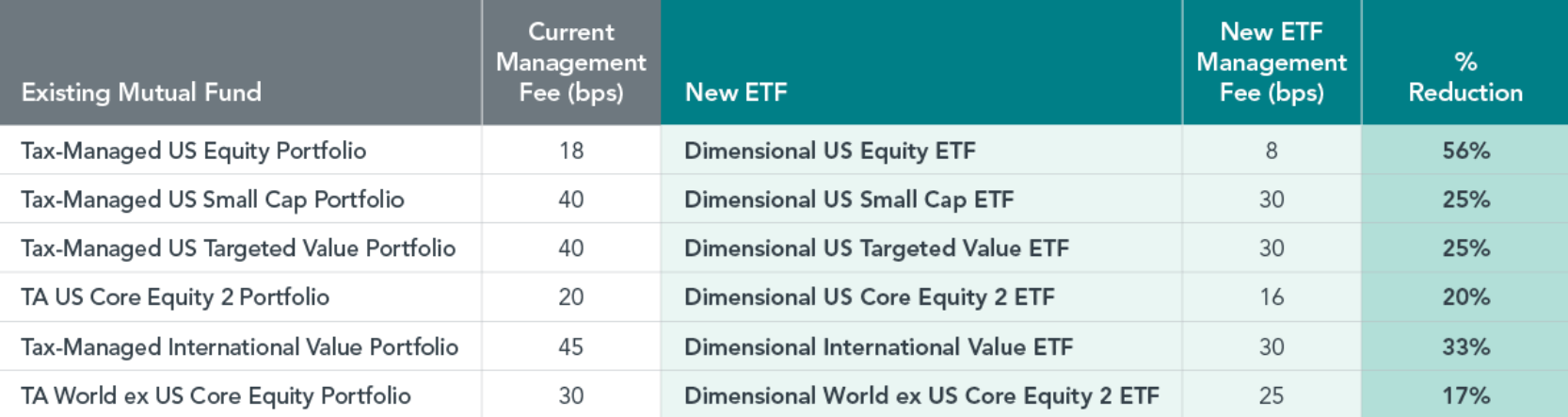Click the 56% reduction value

pos(1465,151)
